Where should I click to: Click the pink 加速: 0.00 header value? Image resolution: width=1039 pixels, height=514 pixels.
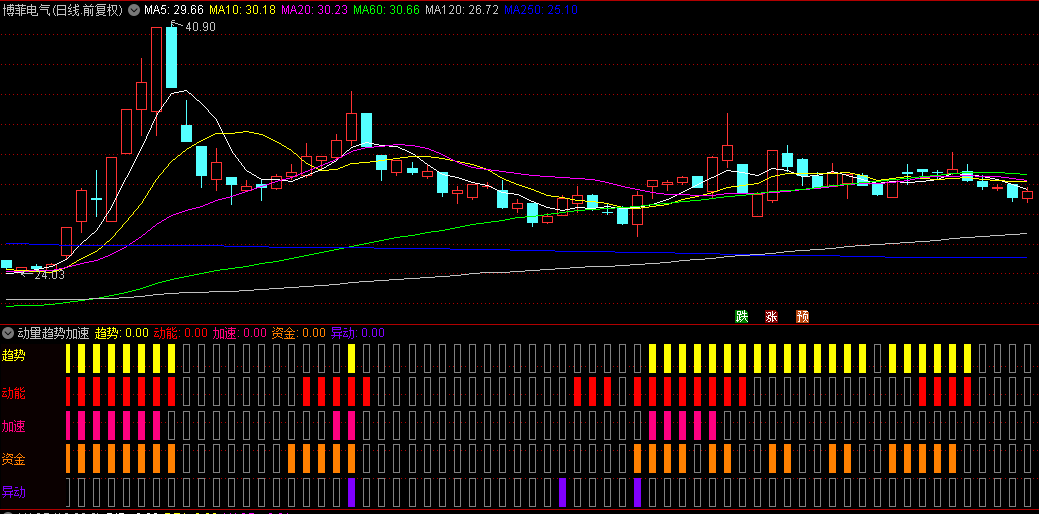point(239,333)
